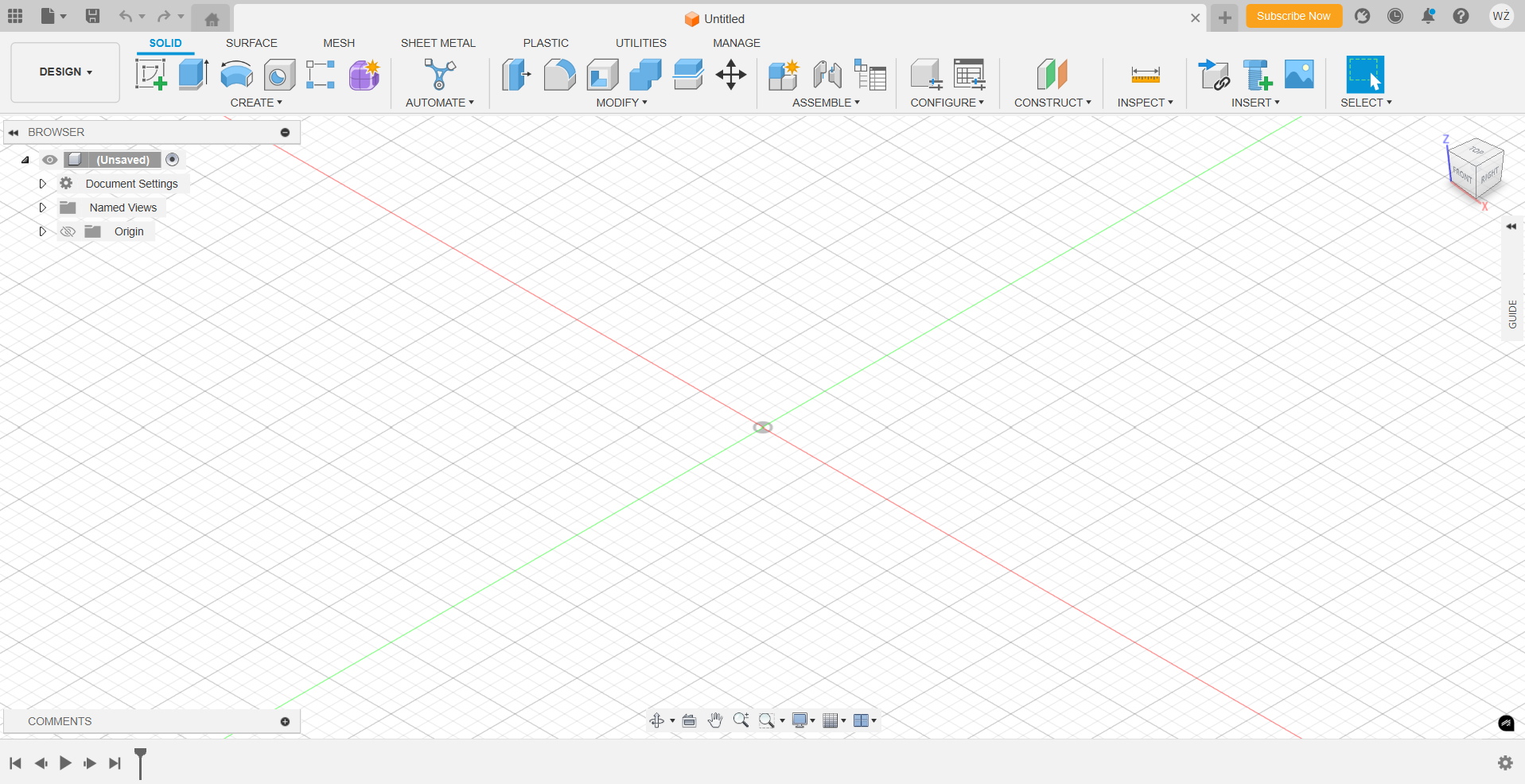Switch to the MESH tab
The height and width of the screenshot is (784, 1525).
coord(339,43)
